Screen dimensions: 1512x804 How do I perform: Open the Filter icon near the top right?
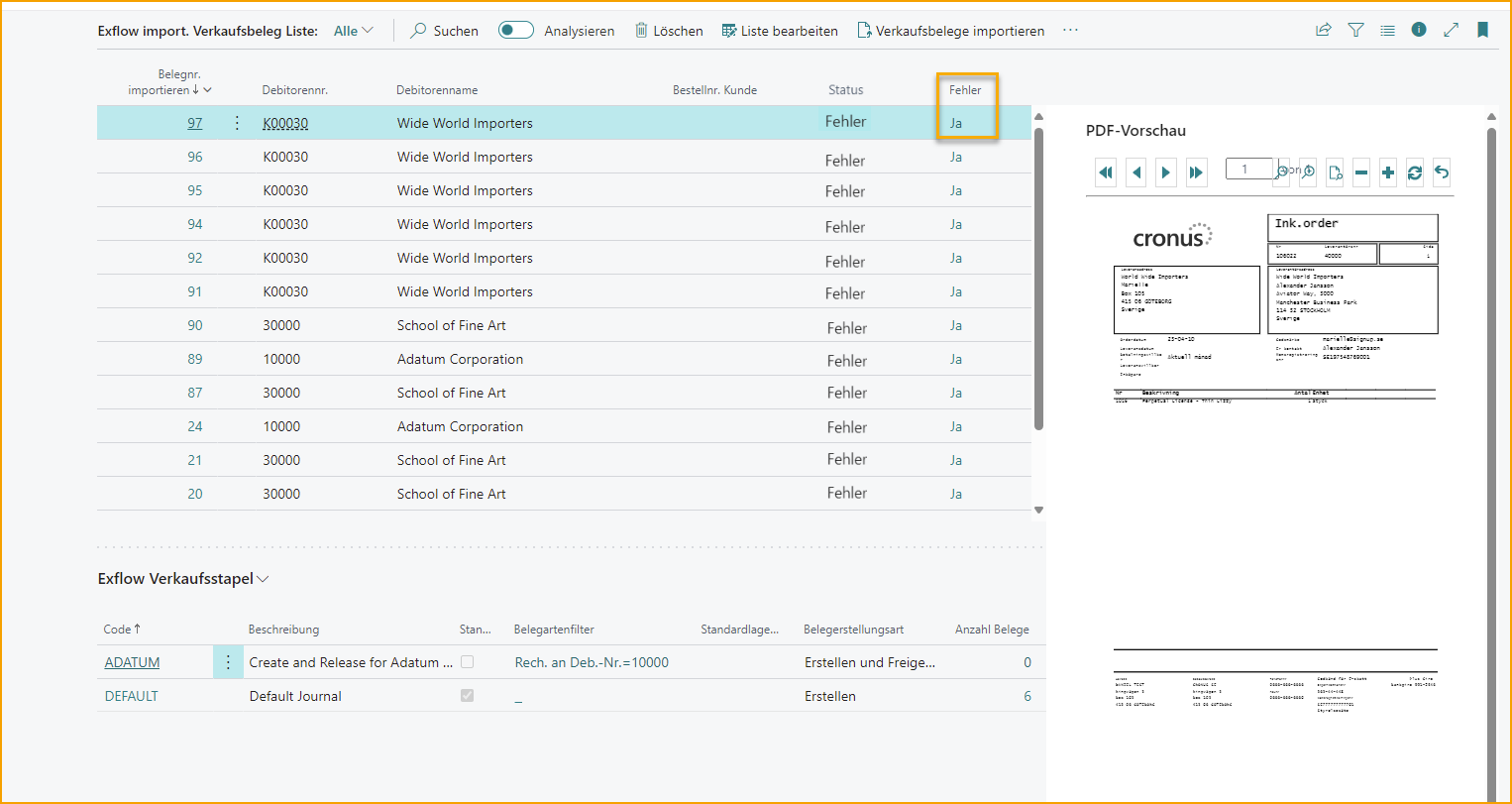click(1355, 30)
